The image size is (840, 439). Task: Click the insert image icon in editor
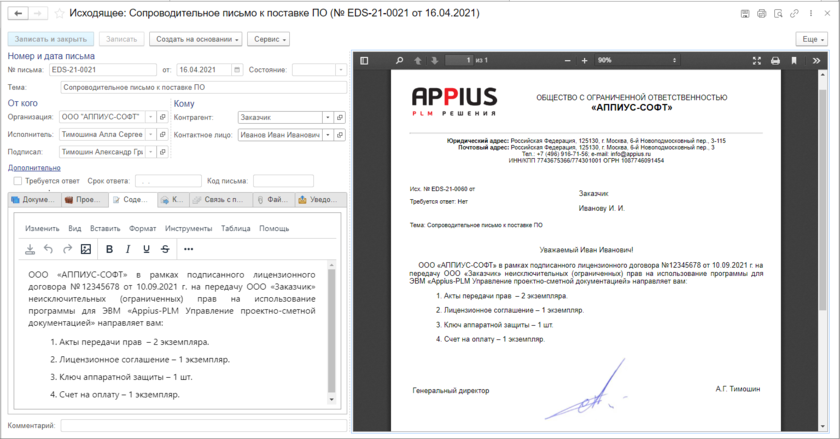tap(86, 249)
